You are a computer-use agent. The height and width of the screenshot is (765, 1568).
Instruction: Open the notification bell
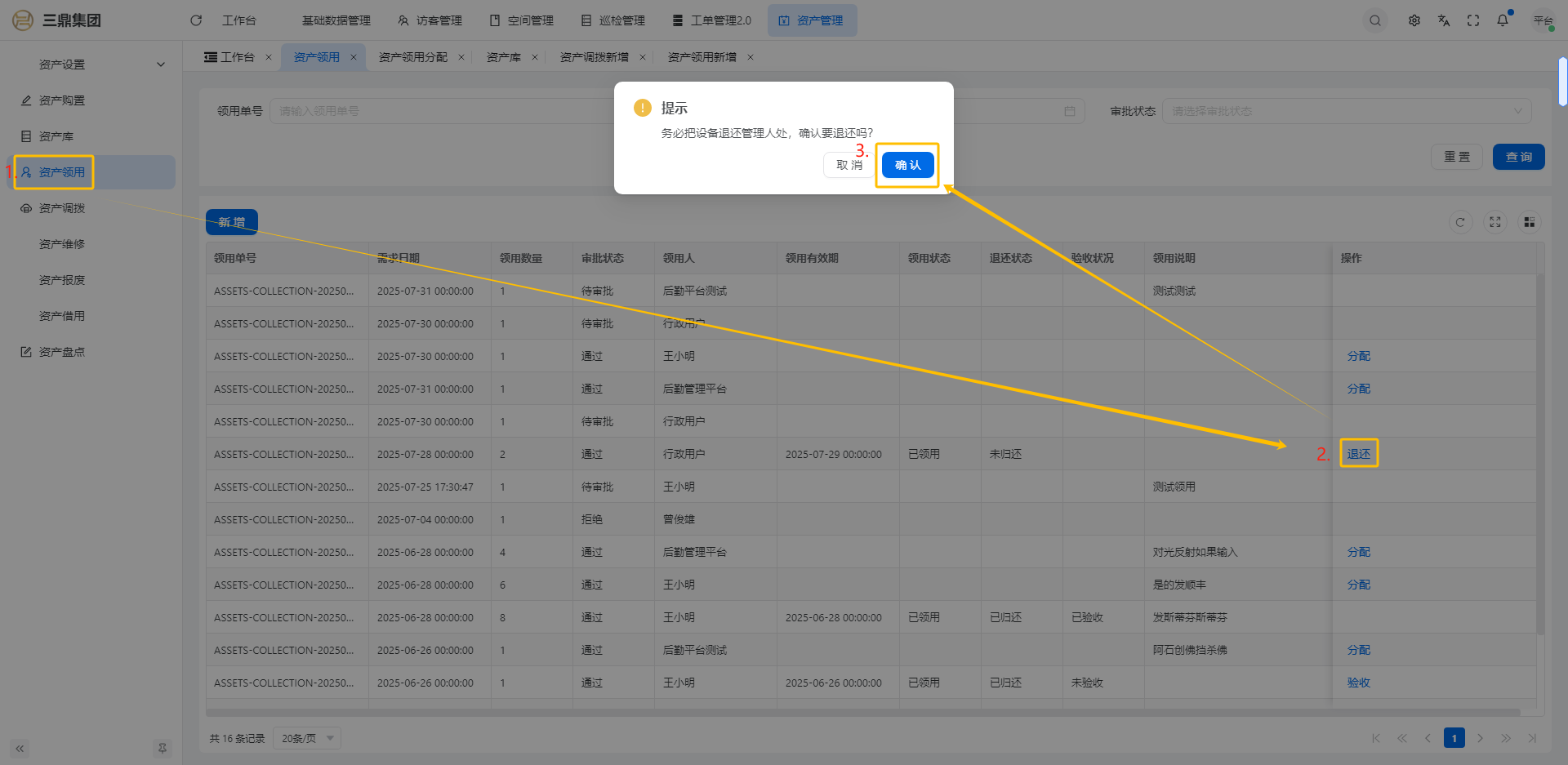click(x=1503, y=20)
